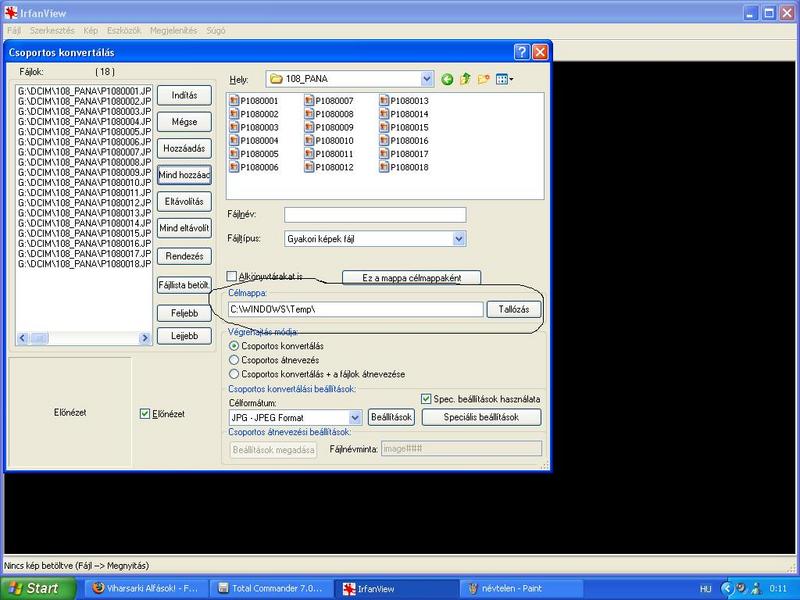Click the help question mark button in dialog

521,52
